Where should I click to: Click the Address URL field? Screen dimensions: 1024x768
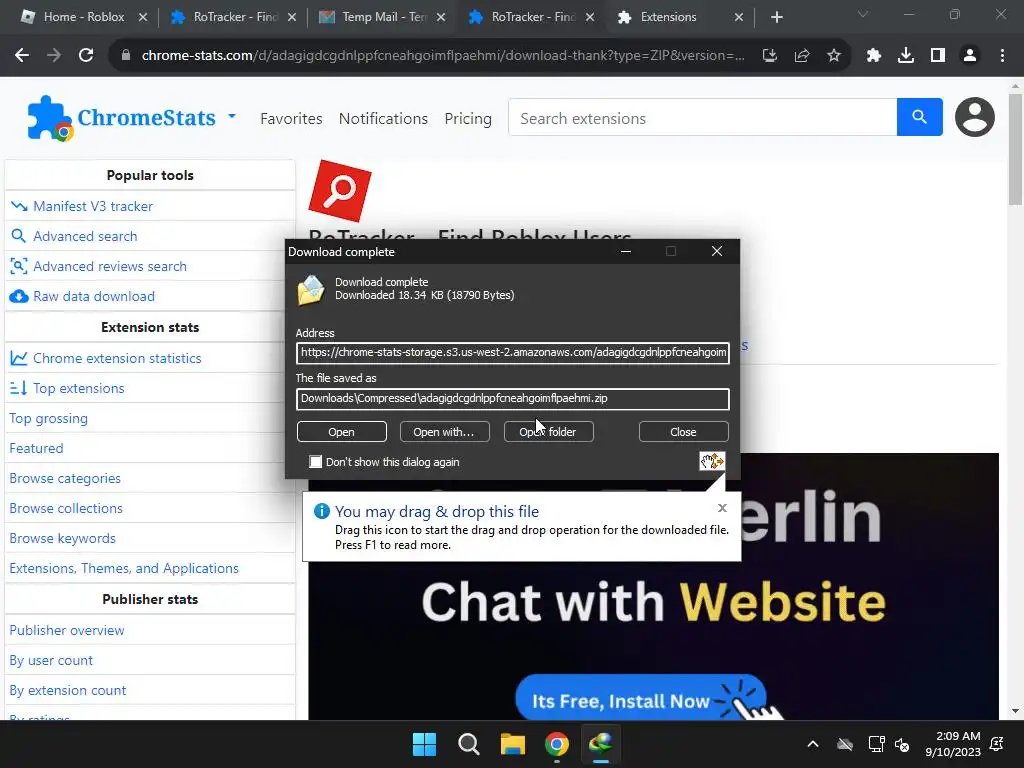[x=513, y=353]
